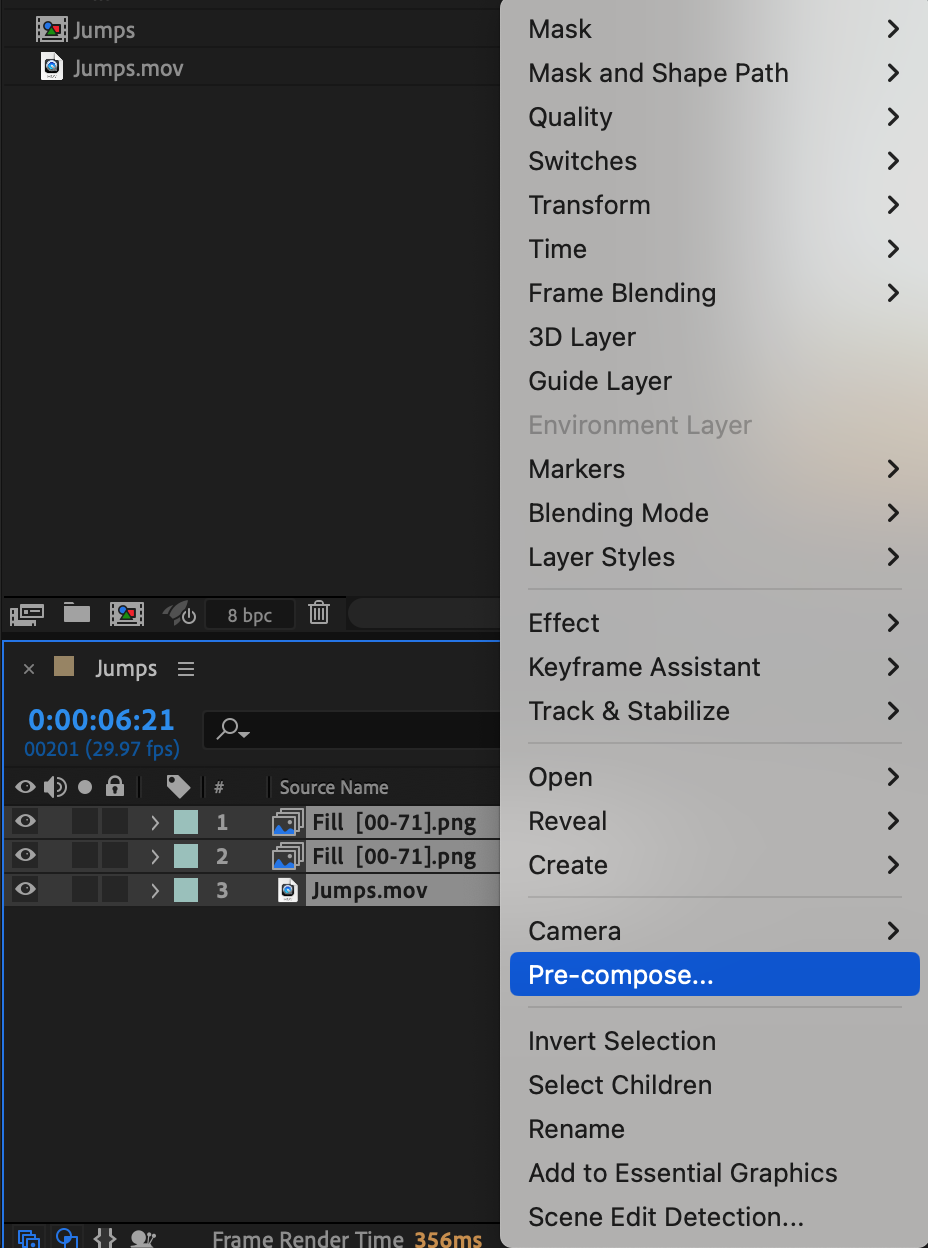
Task: Click the New Composition icon
Action: (127, 613)
